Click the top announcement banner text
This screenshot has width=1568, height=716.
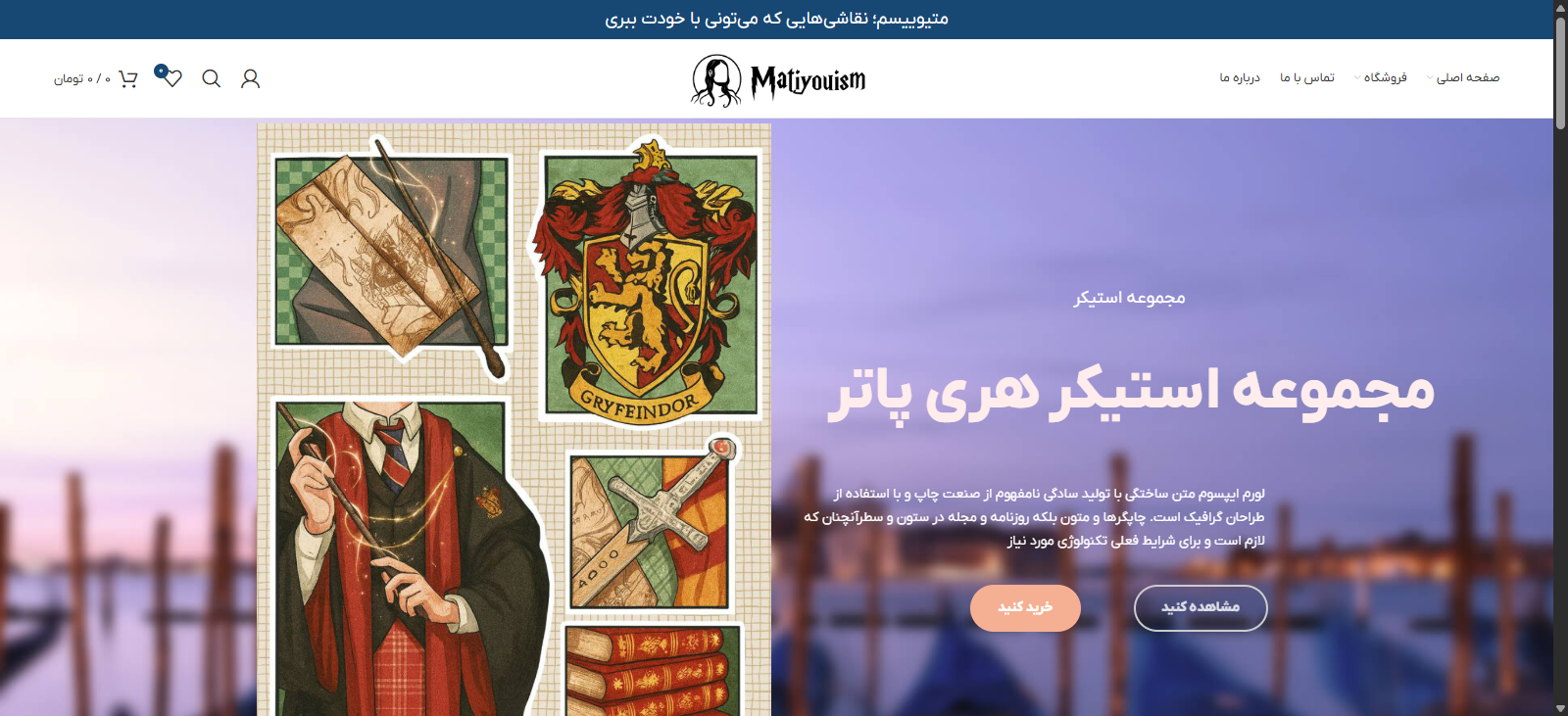776,19
